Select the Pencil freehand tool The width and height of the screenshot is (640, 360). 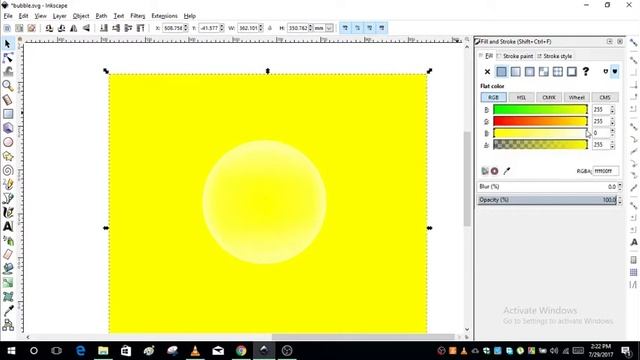(8, 184)
